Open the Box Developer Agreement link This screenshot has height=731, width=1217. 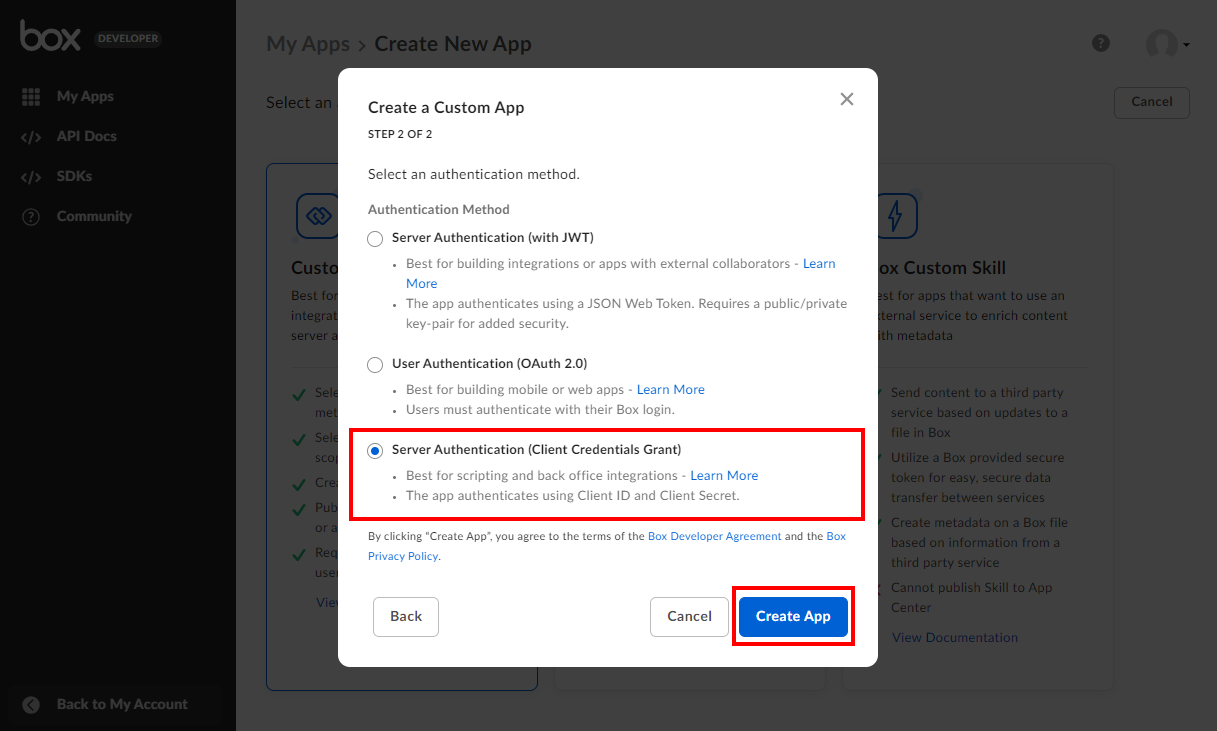(x=714, y=536)
